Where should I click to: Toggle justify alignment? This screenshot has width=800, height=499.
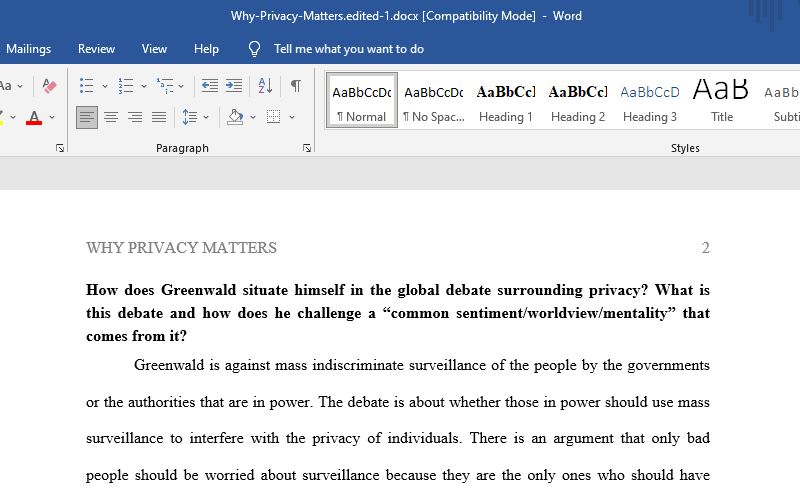point(159,117)
